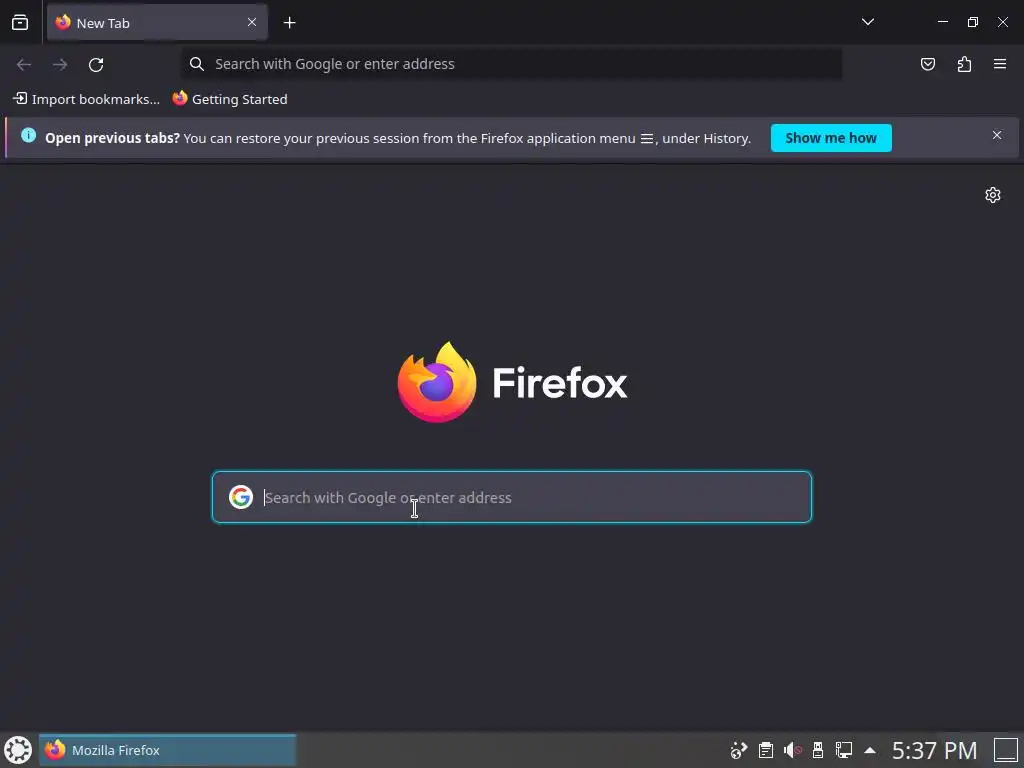Expand hidden system tray icons arrow
Viewport: 1024px width, 768px height.
(x=870, y=750)
